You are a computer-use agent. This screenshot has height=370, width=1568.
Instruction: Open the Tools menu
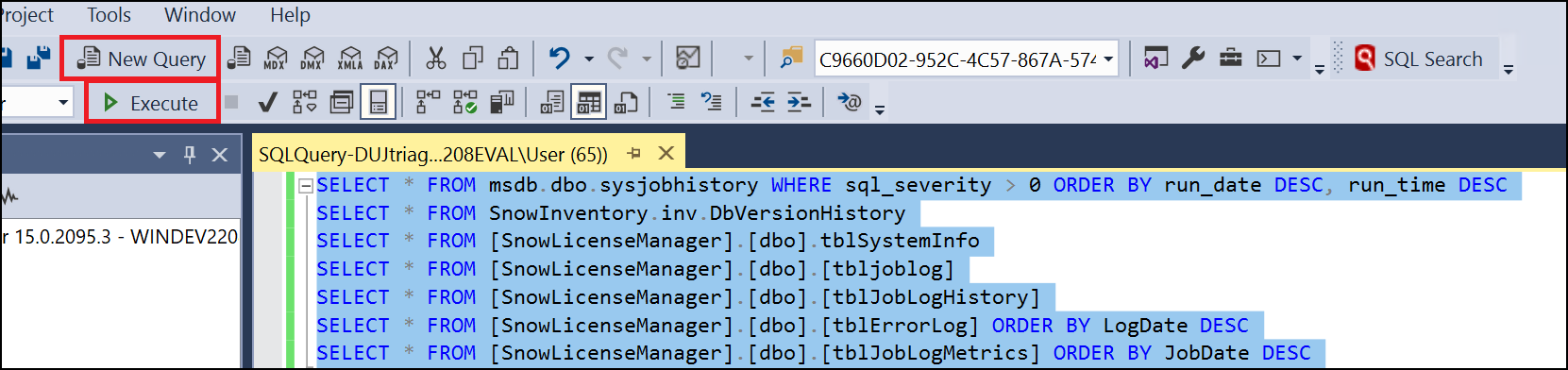[x=110, y=15]
